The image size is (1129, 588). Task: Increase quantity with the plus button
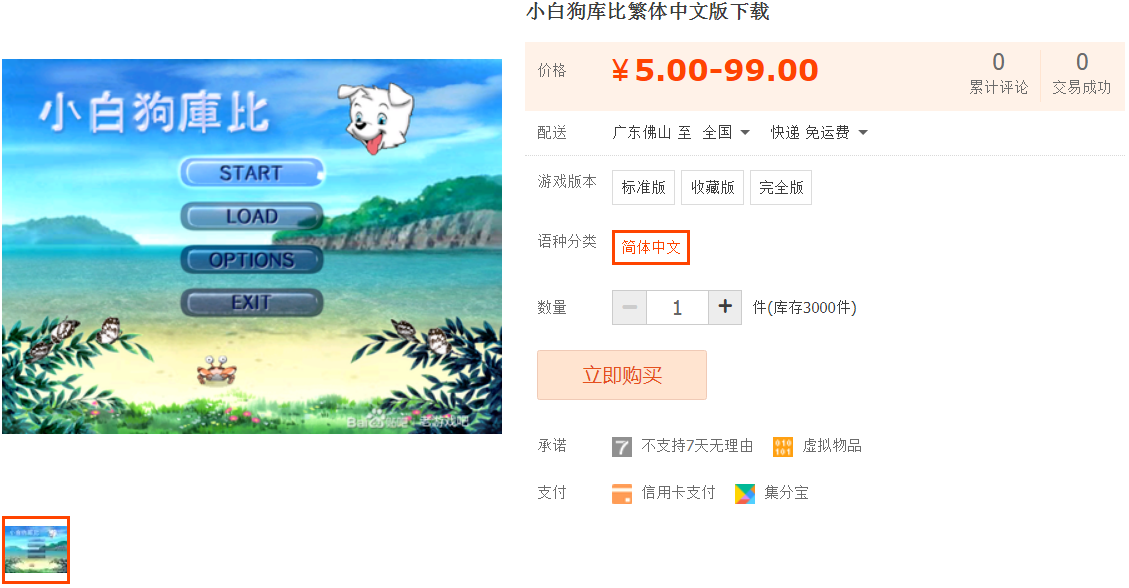point(725,307)
